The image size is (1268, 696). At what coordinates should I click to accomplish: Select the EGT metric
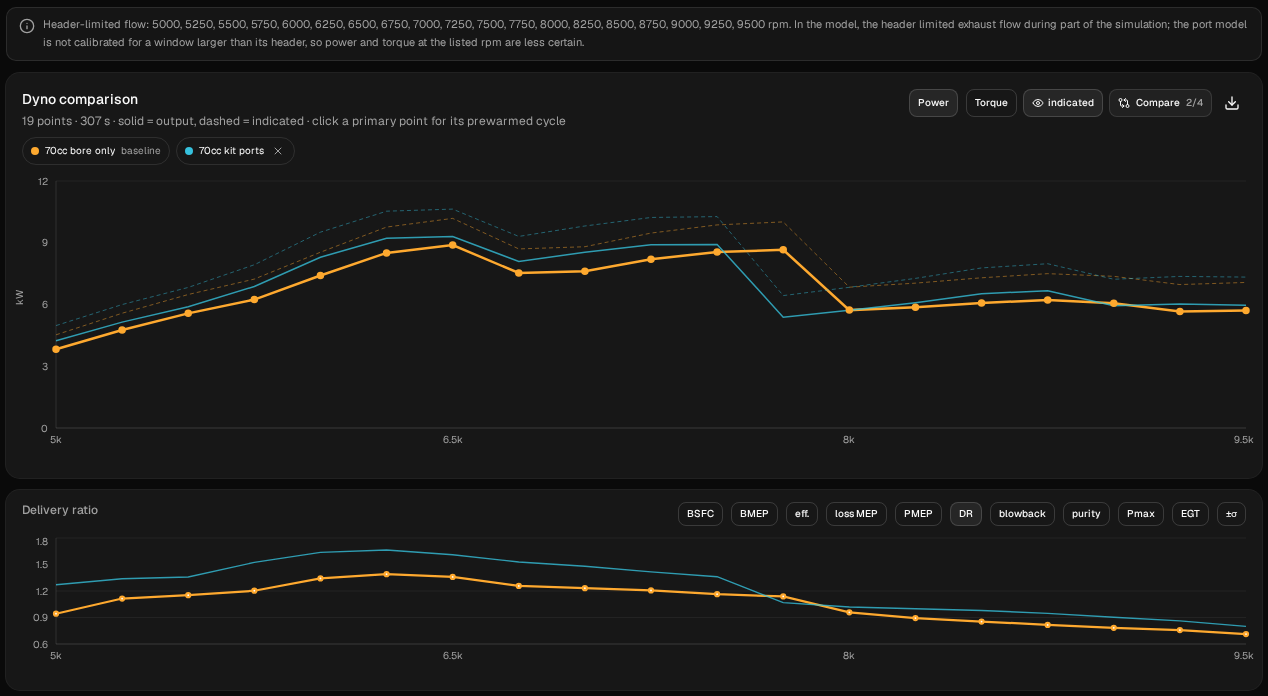coord(1190,514)
